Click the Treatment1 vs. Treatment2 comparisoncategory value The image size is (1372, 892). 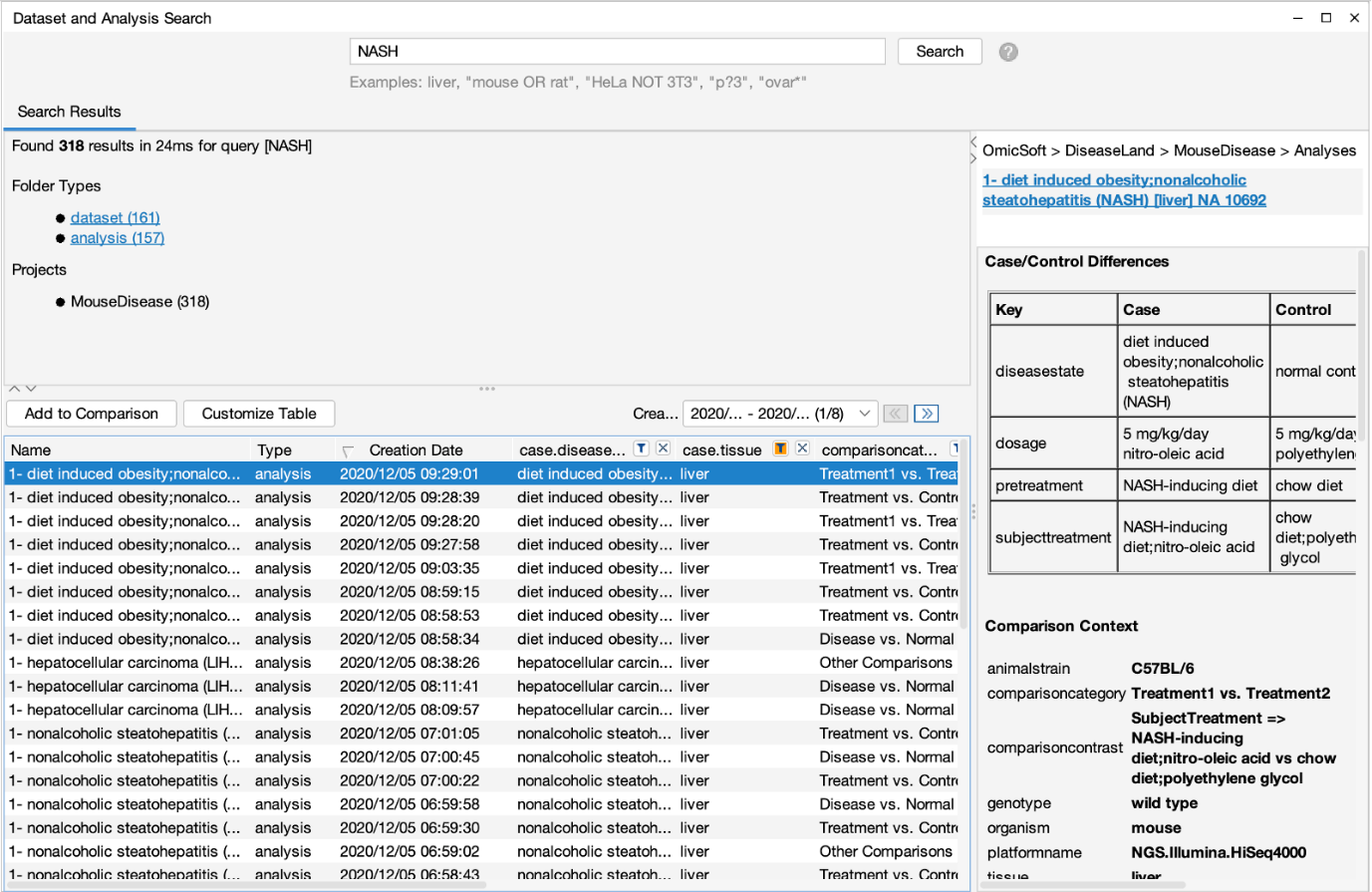1231,694
